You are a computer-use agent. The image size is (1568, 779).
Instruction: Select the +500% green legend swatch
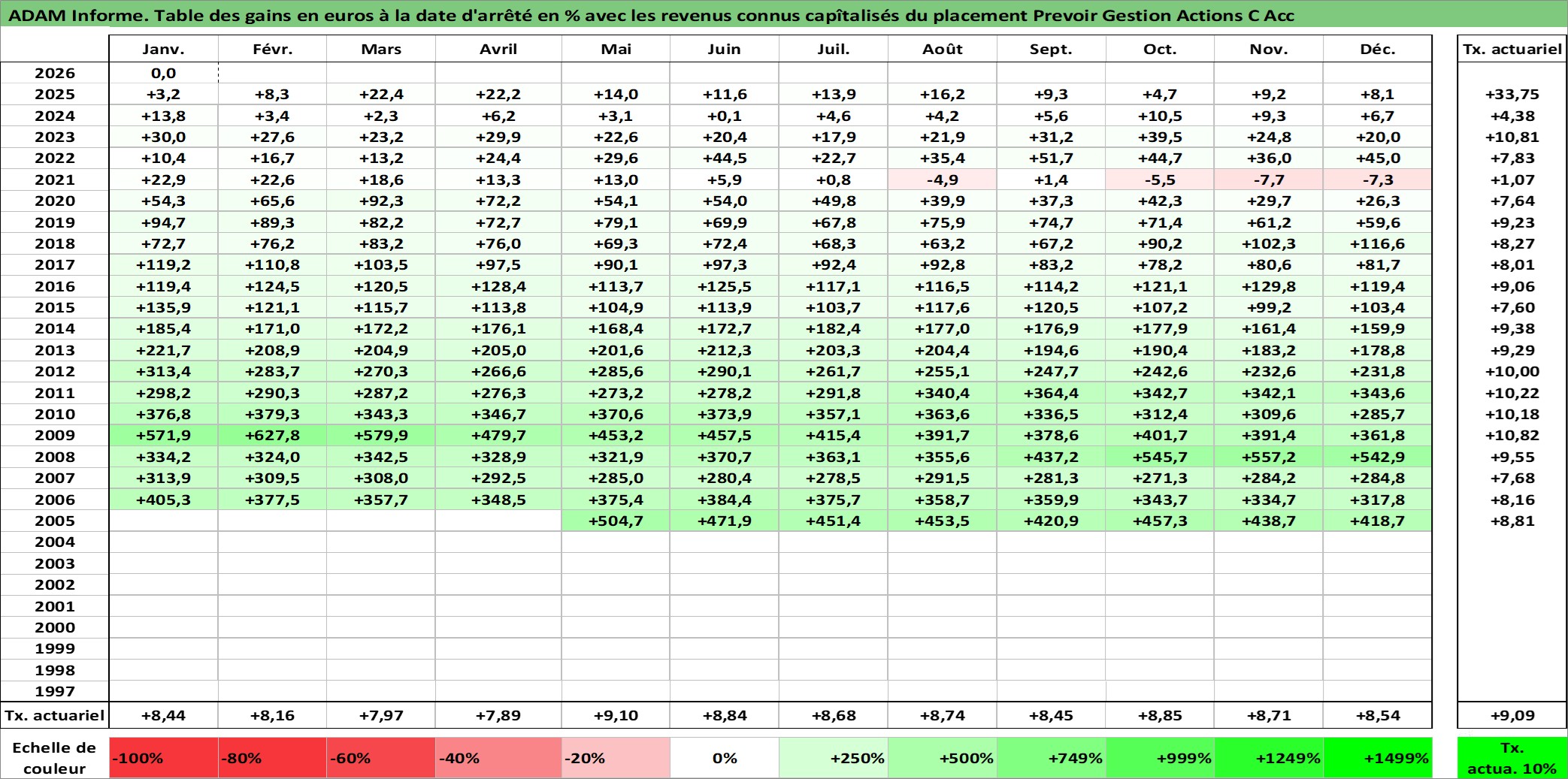click(943, 758)
